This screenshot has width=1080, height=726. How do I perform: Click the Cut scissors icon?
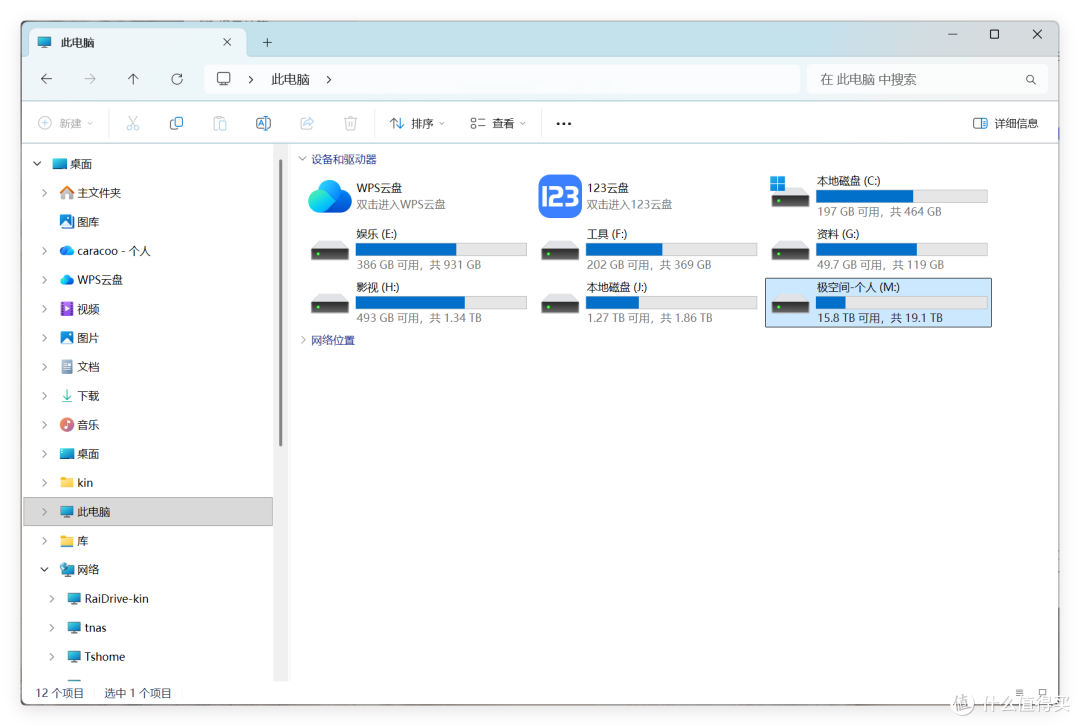tap(133, 123)
